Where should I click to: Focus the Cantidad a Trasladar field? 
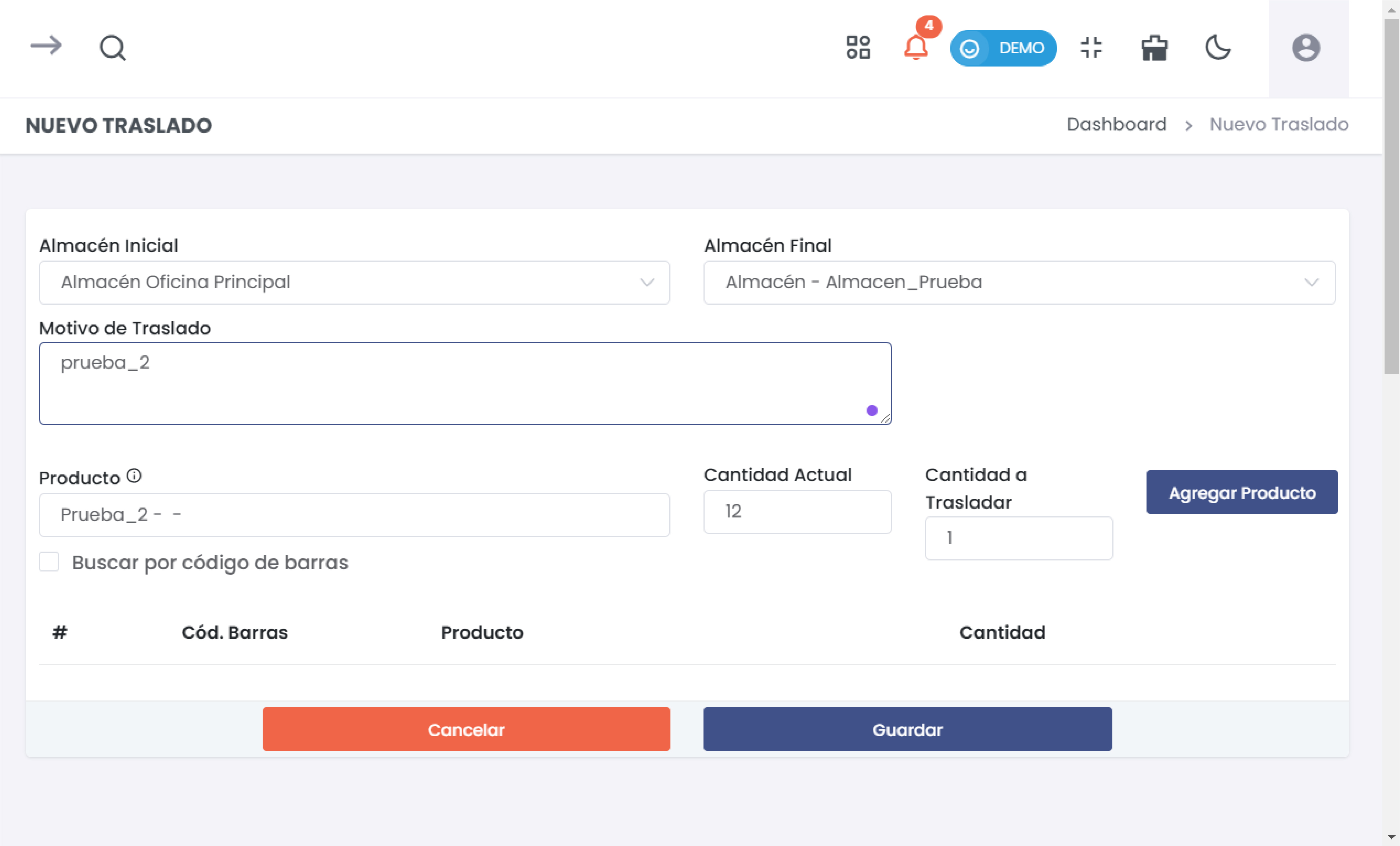[1019, 538]
